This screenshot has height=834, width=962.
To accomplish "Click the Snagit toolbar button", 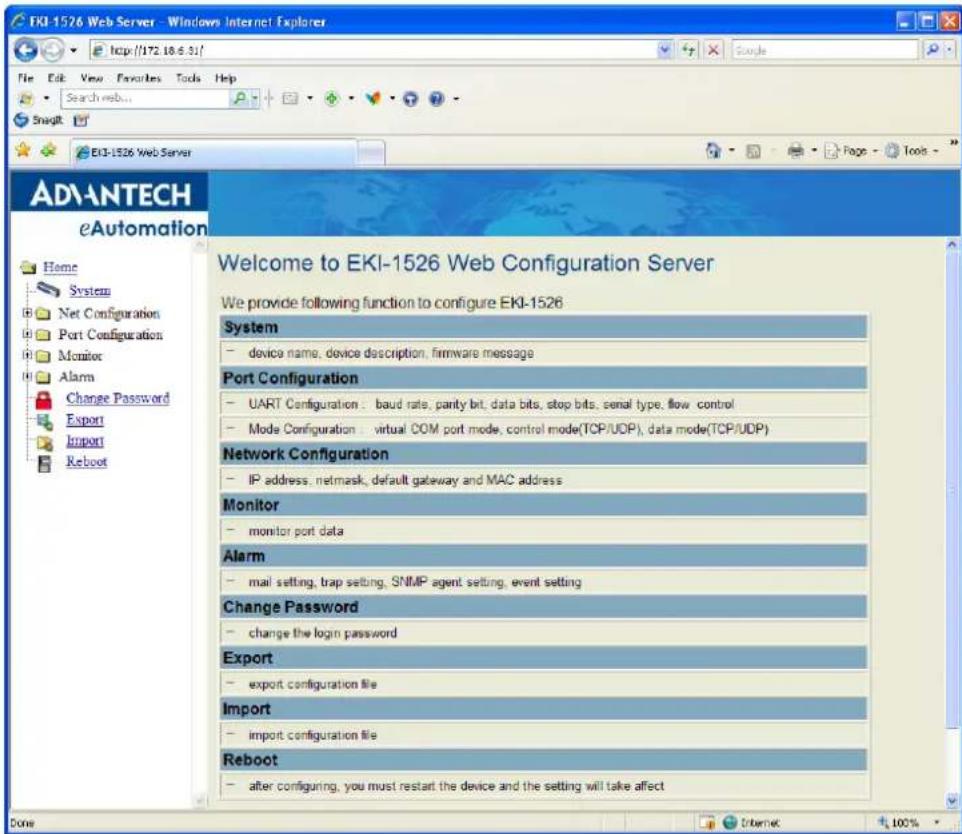I will [39, 120].
